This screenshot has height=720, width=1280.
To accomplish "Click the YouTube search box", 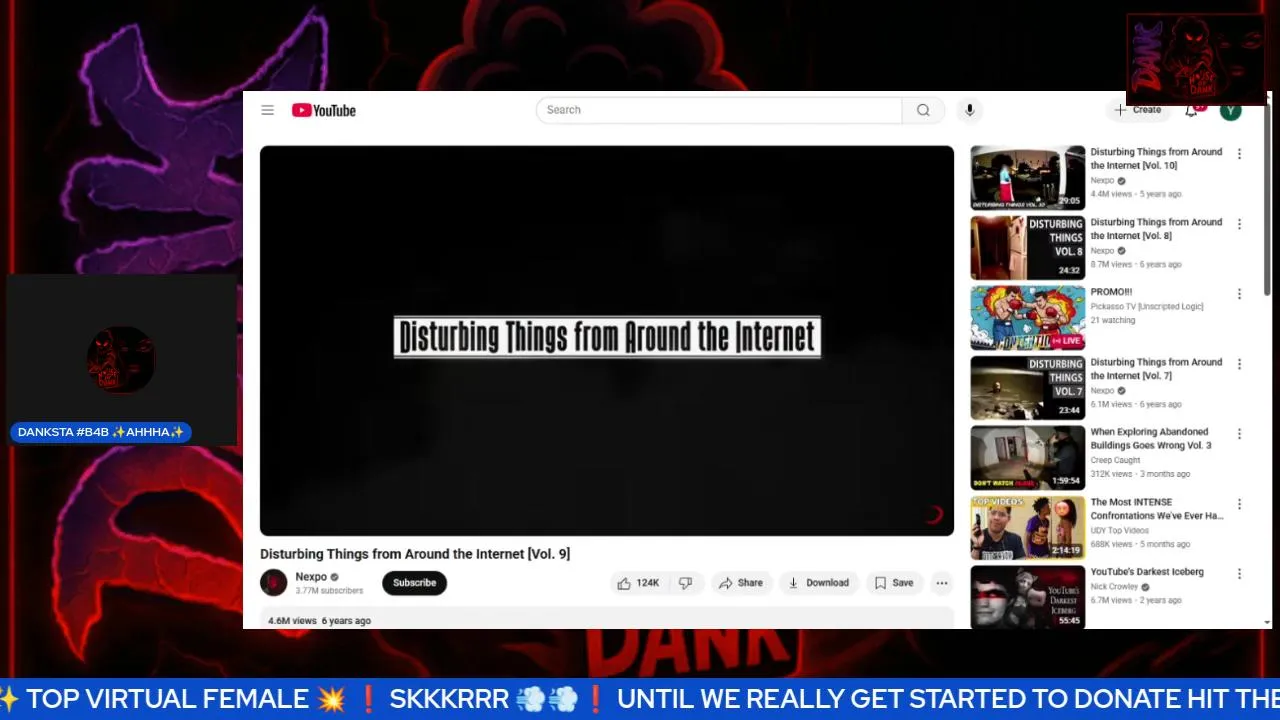I will [x=719, y=110].
